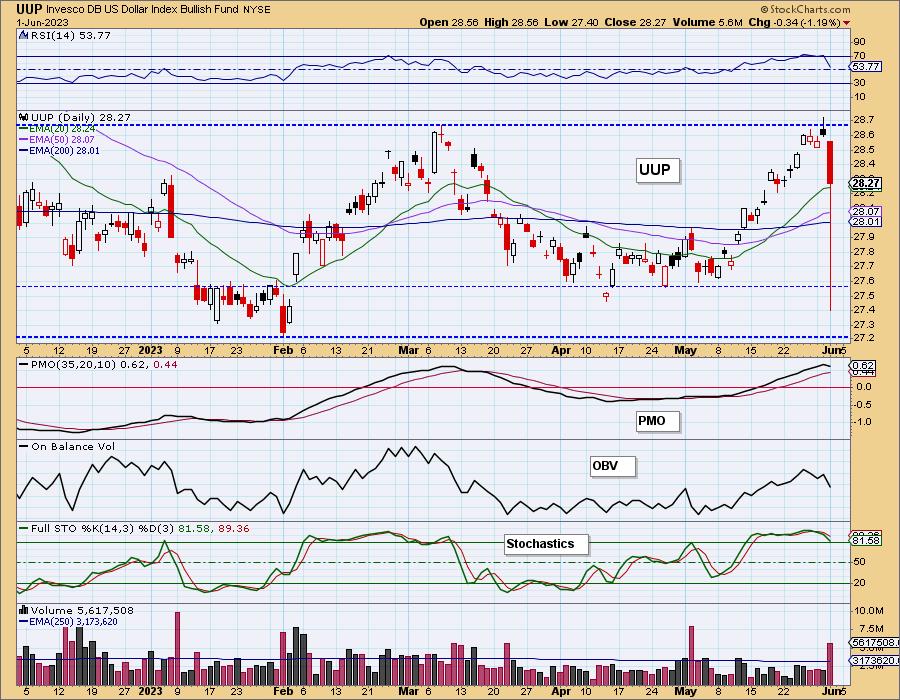900x700 pixels.
Task: Click the On Balance Vol legend text
Action: 73,446
